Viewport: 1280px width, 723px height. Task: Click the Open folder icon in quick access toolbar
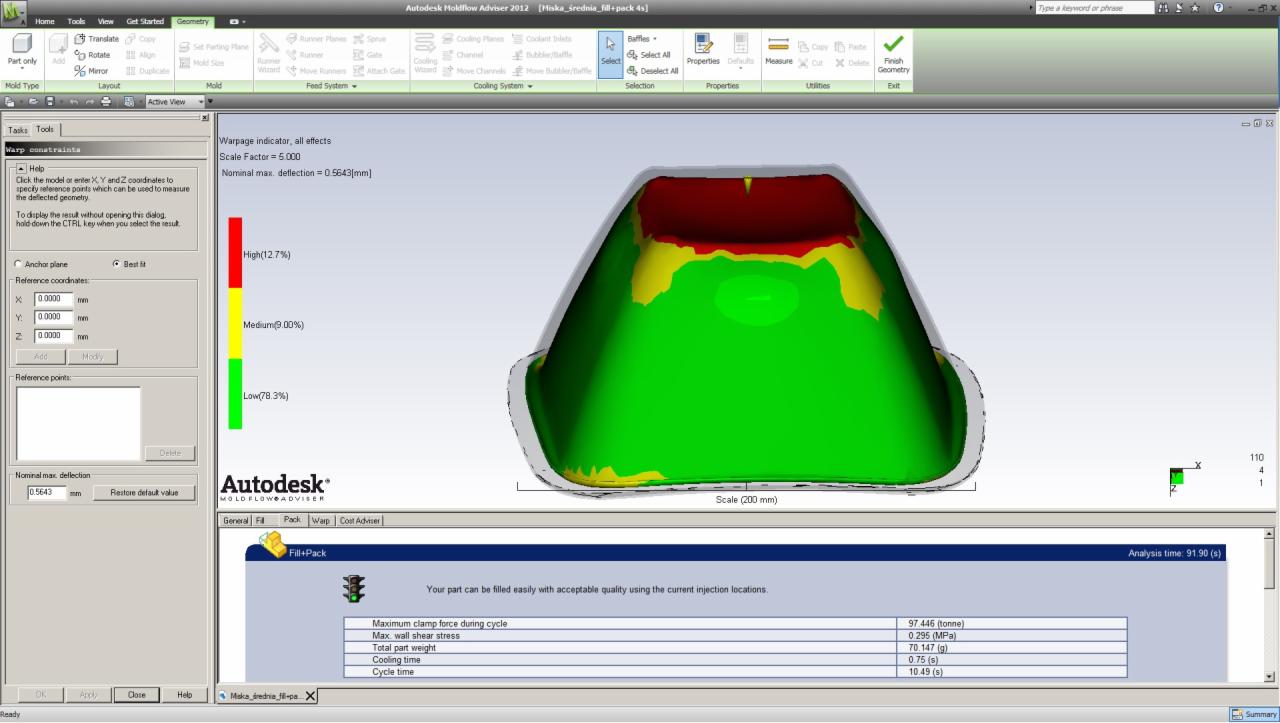tap(33, 102)
